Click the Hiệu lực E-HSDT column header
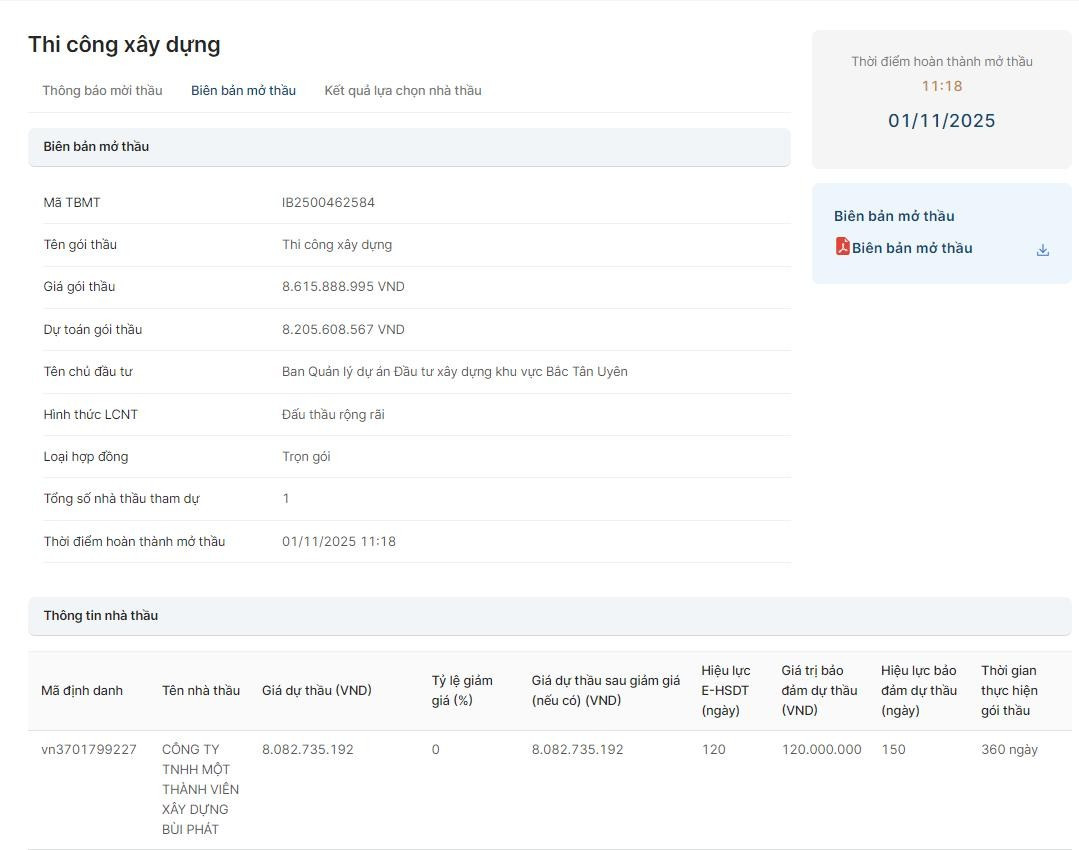 click(725, 691)
